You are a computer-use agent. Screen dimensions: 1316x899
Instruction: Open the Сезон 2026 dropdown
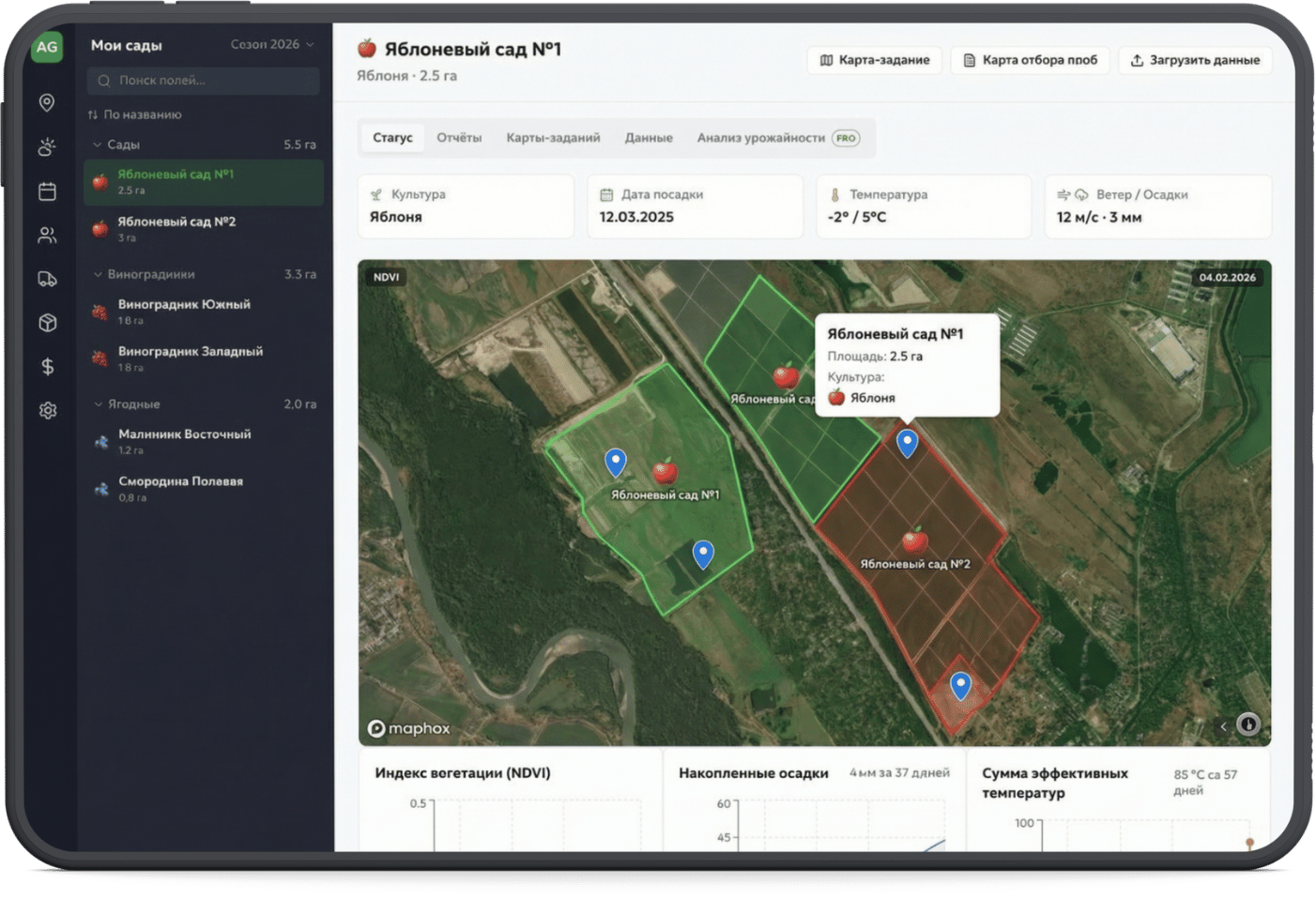click(x=272, y=44)
